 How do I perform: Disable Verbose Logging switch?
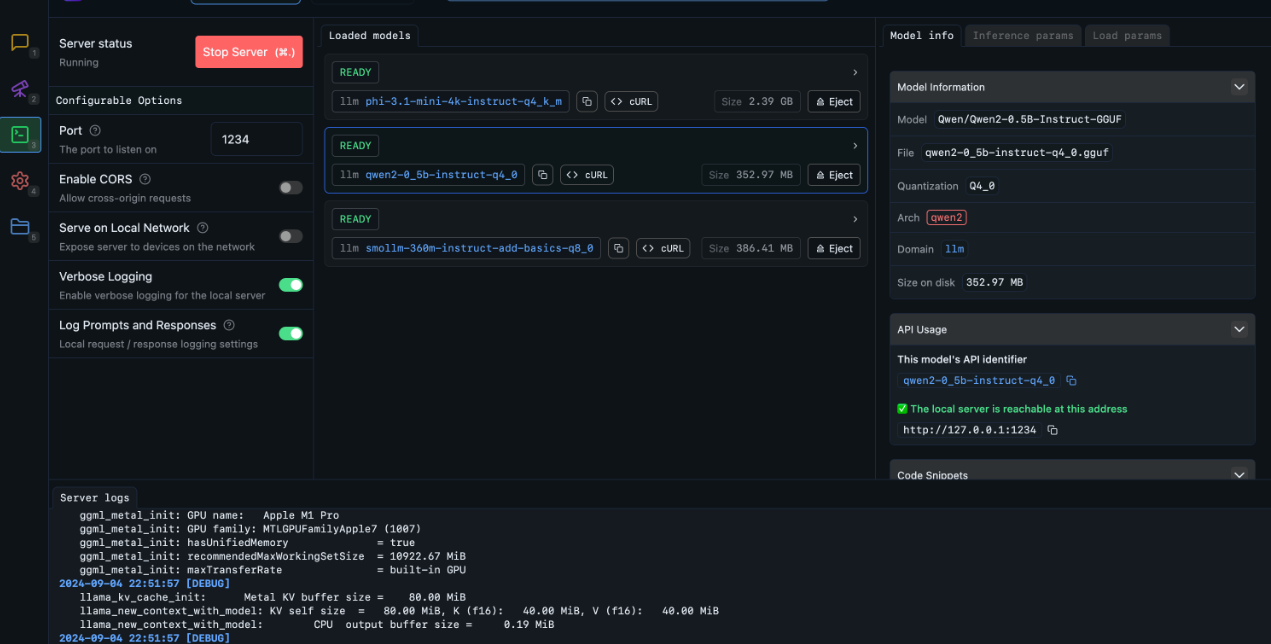coord(291,285)
